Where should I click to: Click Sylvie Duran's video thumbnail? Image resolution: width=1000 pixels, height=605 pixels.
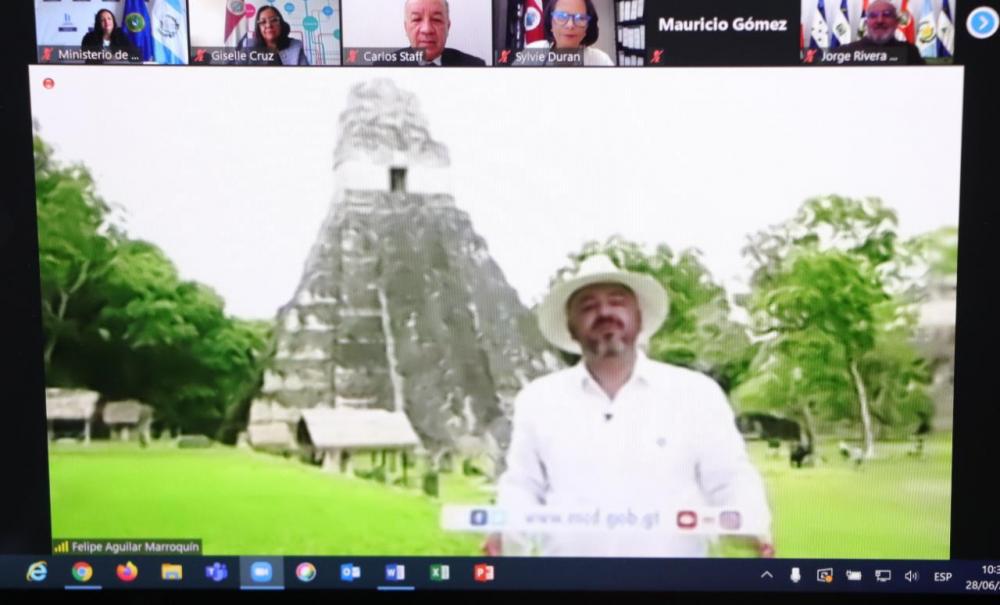pos(568,30)
